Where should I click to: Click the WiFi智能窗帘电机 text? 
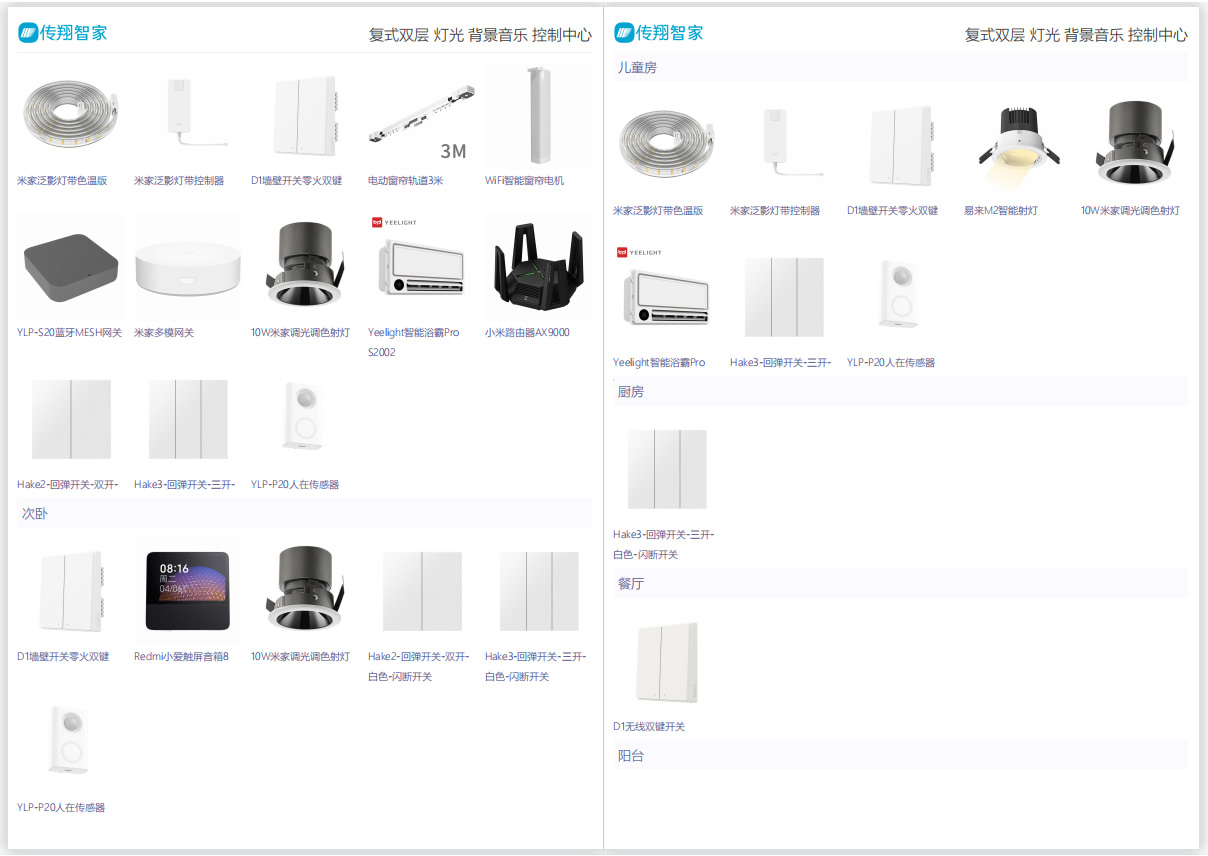coord(524,181)
